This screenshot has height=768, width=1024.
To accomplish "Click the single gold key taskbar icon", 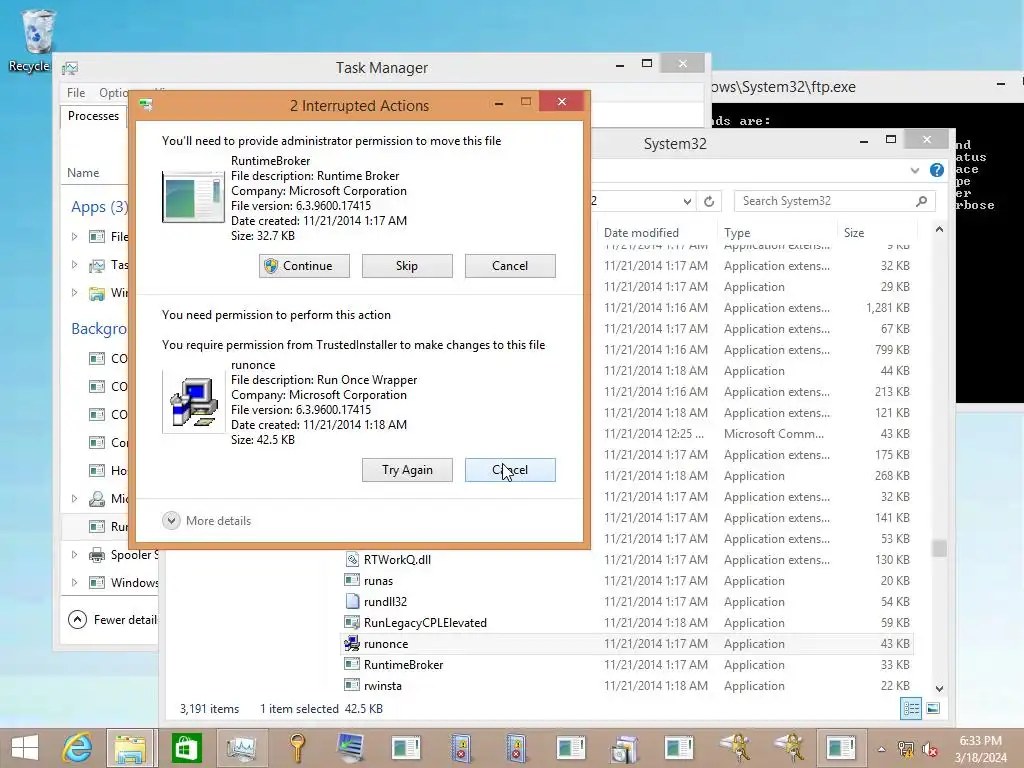I will pos(297,748).
